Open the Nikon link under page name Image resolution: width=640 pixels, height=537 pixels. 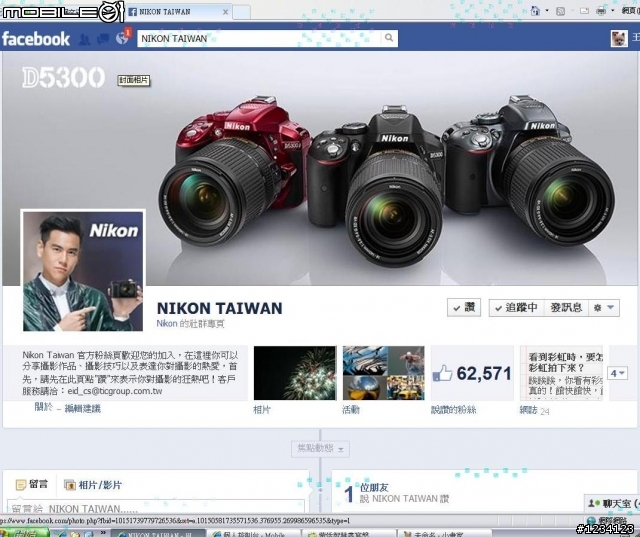pos(167,324)
